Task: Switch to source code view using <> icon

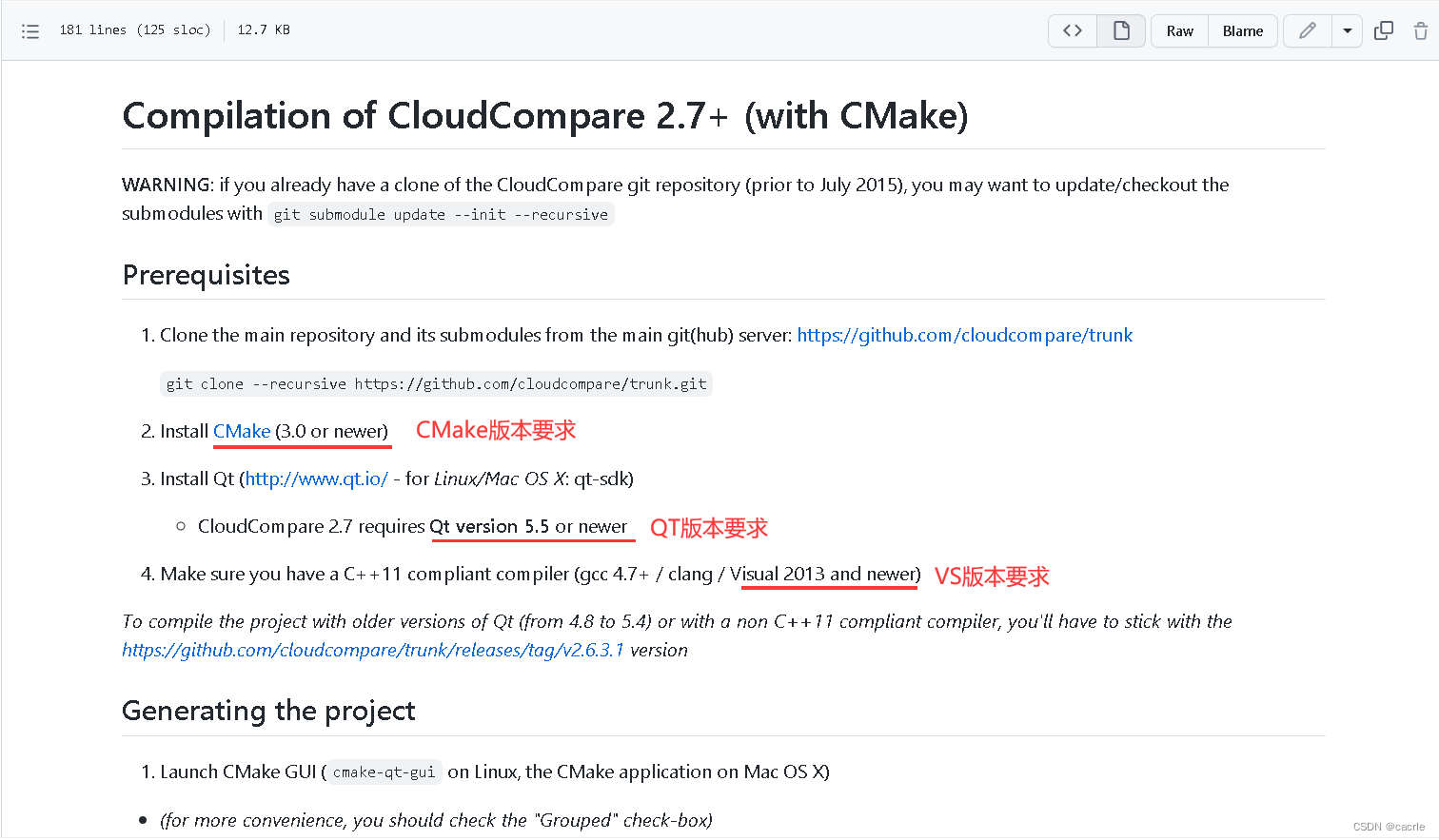Action: tap(1072, 30)
